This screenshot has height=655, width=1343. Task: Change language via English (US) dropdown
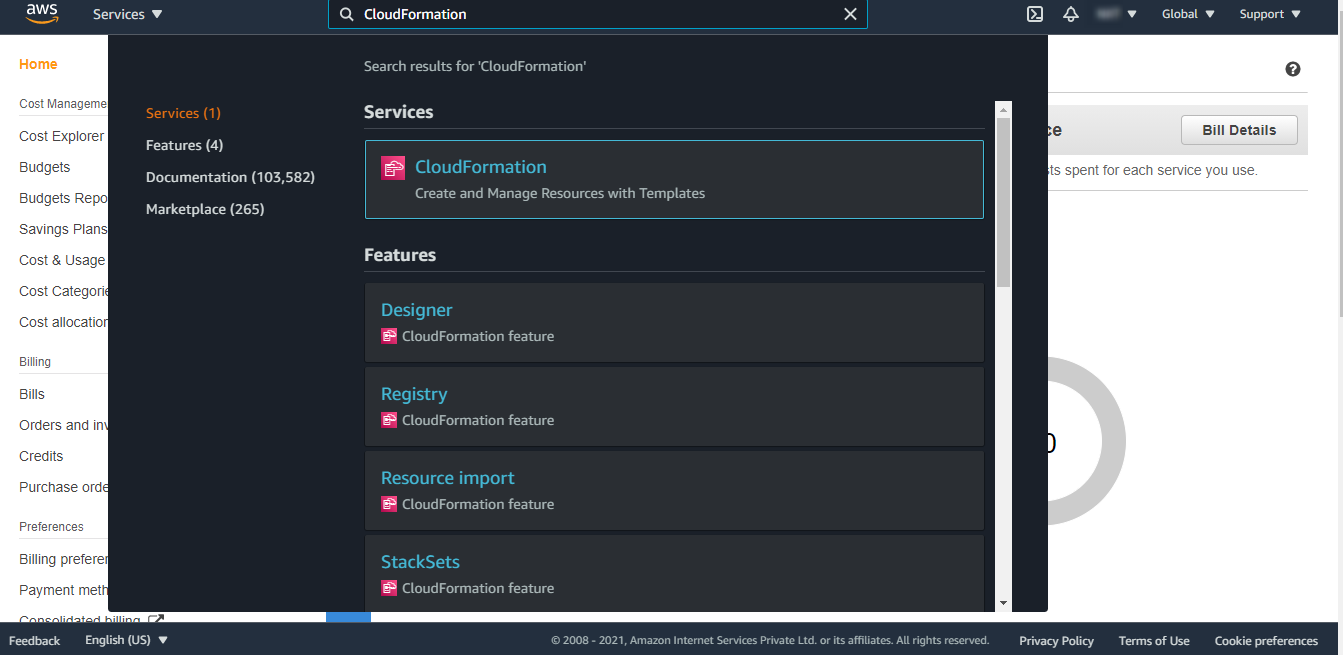click(126, 640)
